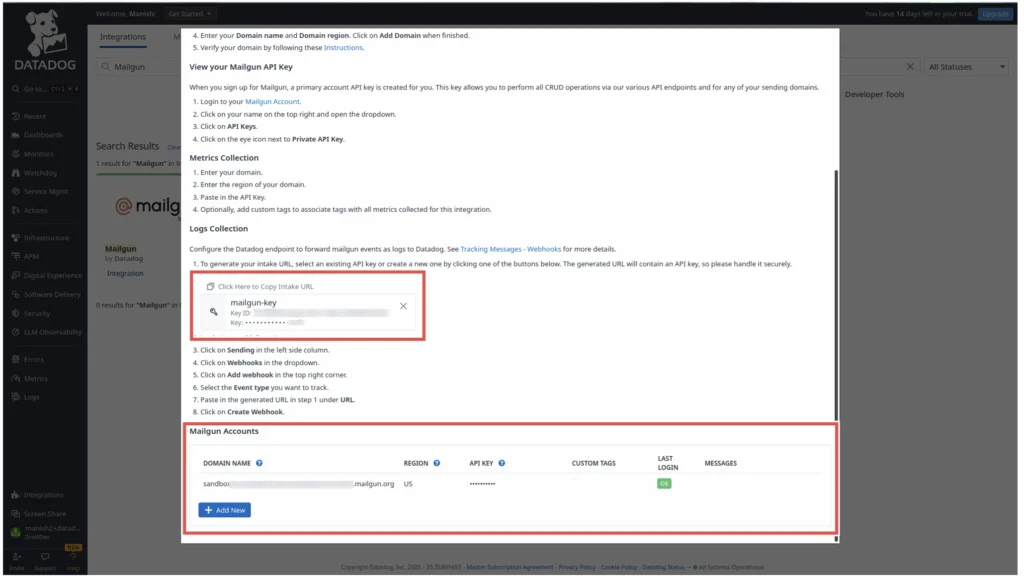1024x579 pixels.
Task: Open the All Statuses dropdown
Action: click(967, 67)
